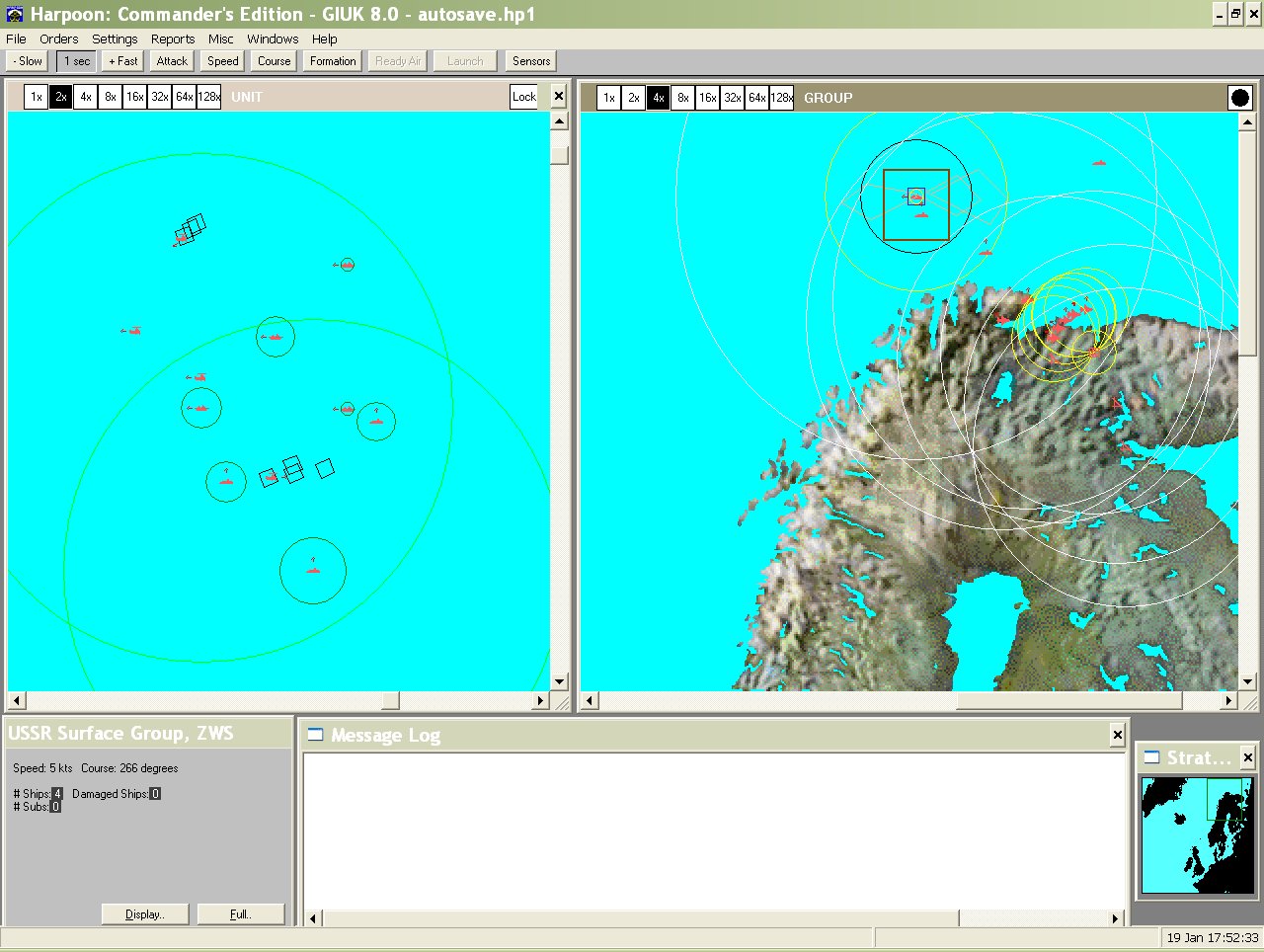
Task: Set Group window zoom to 64x
Action: [x=756, y=98]
